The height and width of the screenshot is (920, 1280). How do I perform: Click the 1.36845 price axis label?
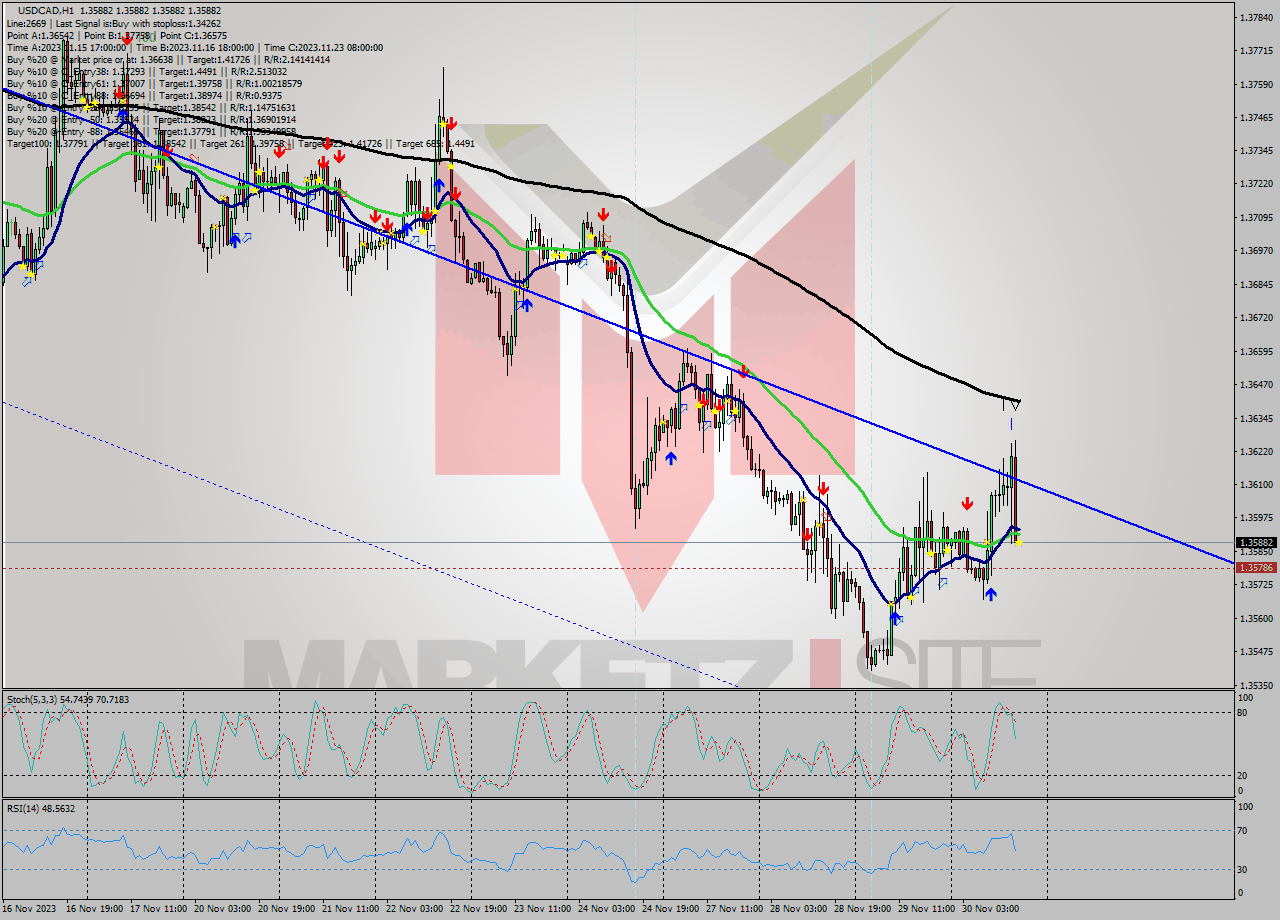[1257, 284]
